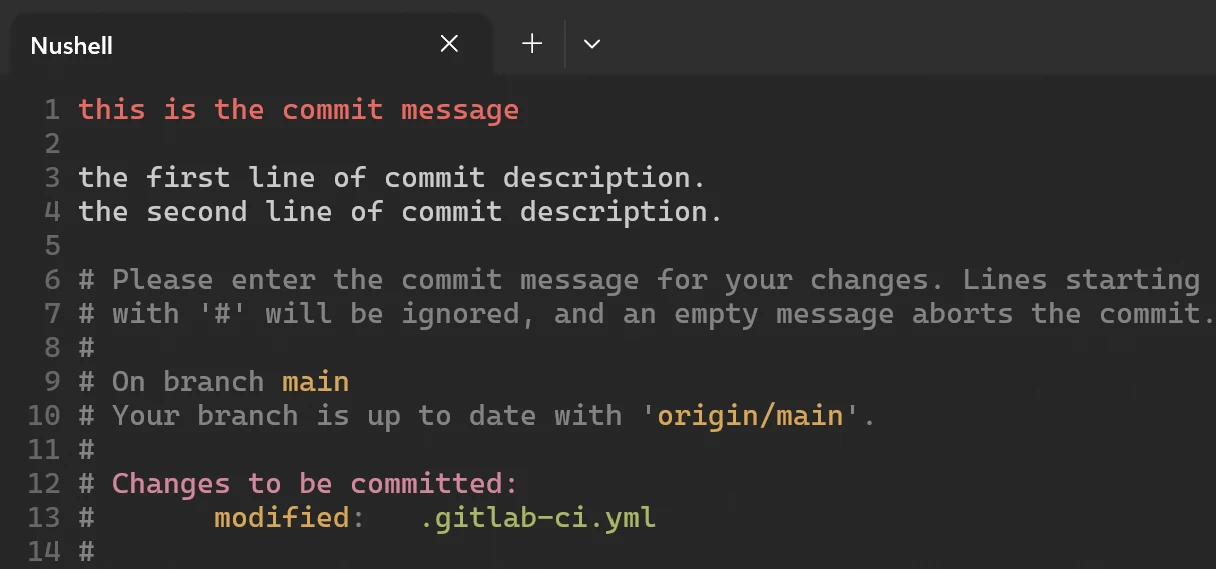Screen dimensions: 1216x569
Task: Click the first line of commit description
Action: (392, 178)
